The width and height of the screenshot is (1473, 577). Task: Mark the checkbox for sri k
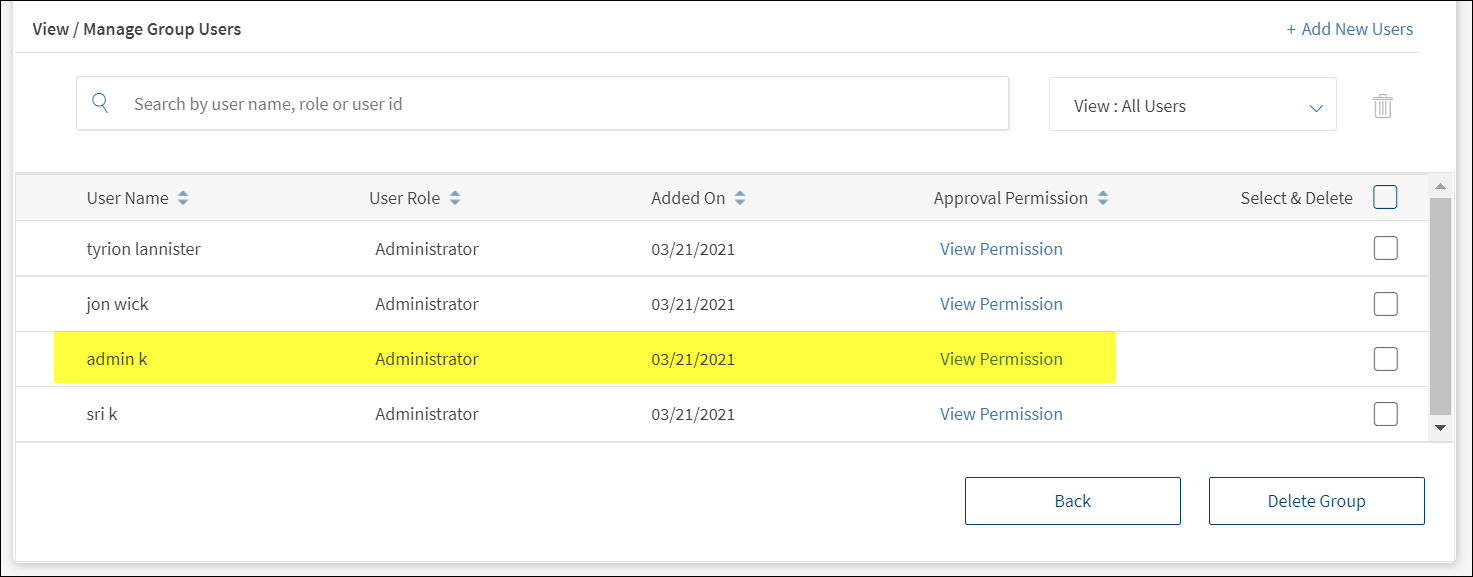1385,414
